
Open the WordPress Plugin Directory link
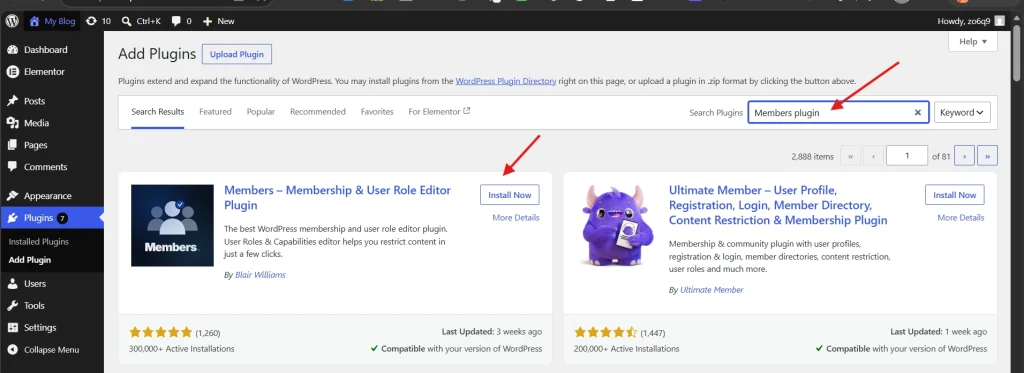click(506, 82)
